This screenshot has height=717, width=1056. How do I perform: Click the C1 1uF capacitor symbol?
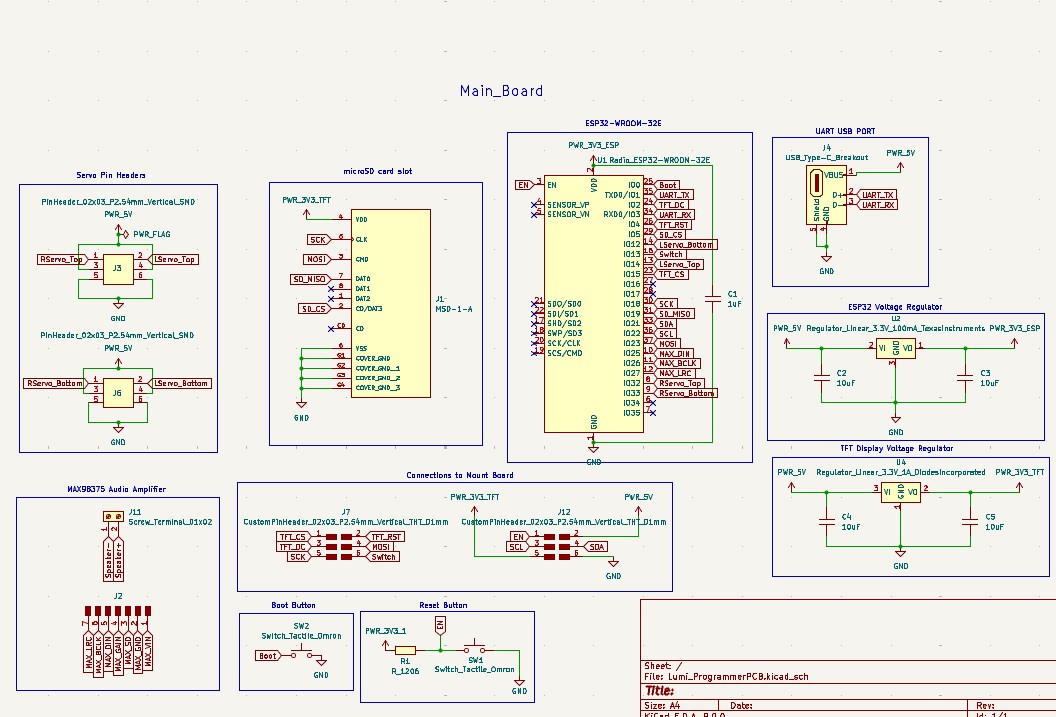[713, 299]
